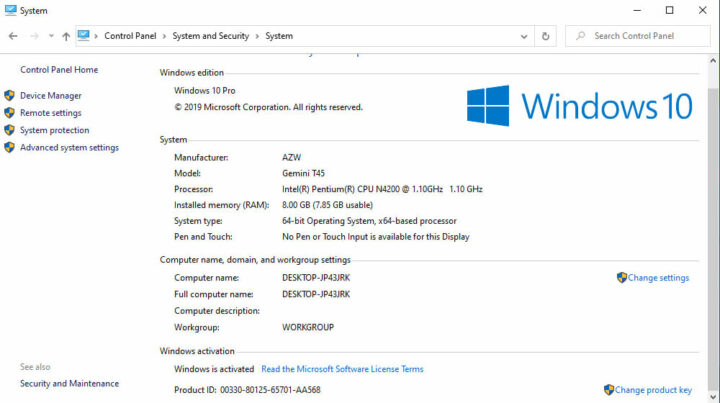Click the Up one level arrow
The height and width of the screenshot is (403, 720).
coord(66,36)
